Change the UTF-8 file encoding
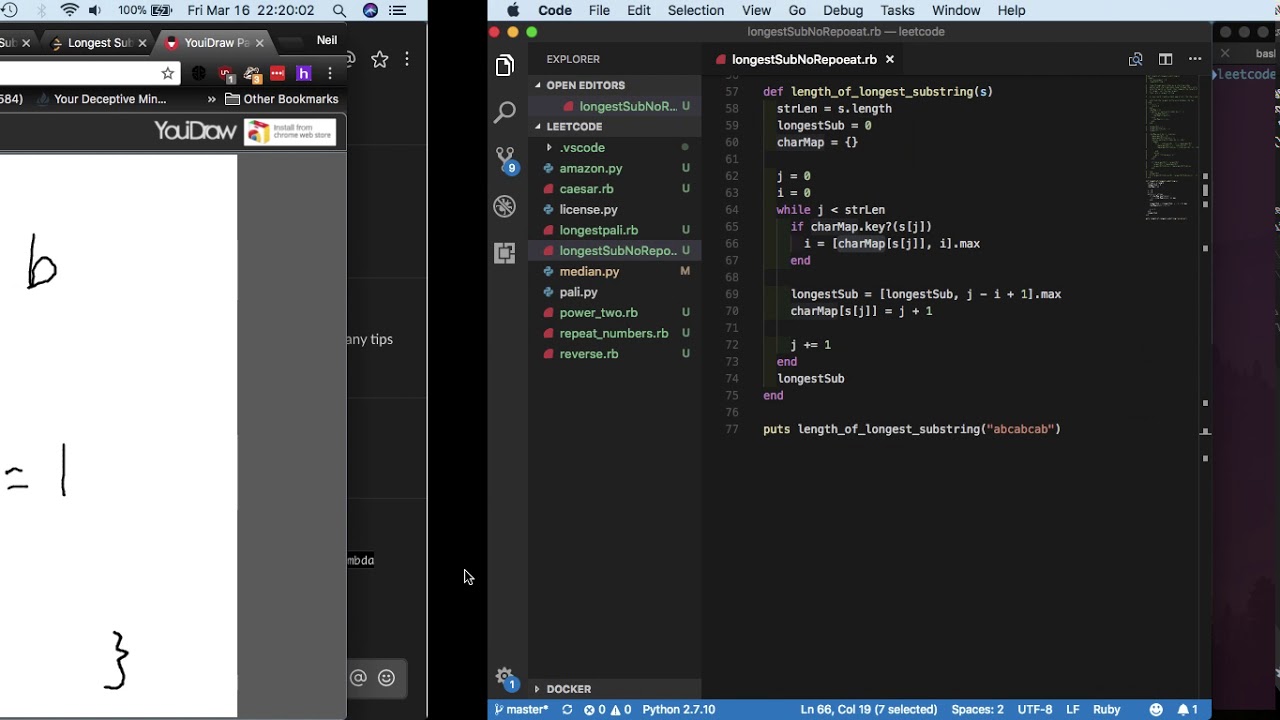Viewport: 1280px width, 720px height. 1035,710
